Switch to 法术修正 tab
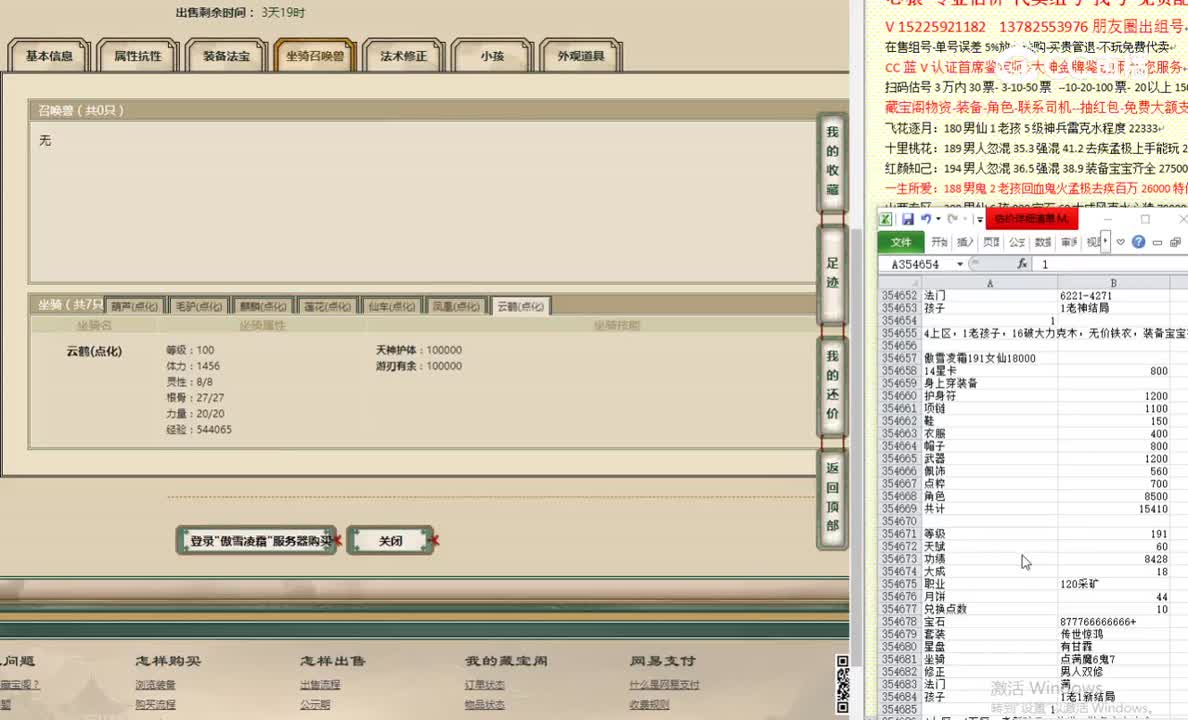Viewport: 1188px width, 720px height. (404, 56)
